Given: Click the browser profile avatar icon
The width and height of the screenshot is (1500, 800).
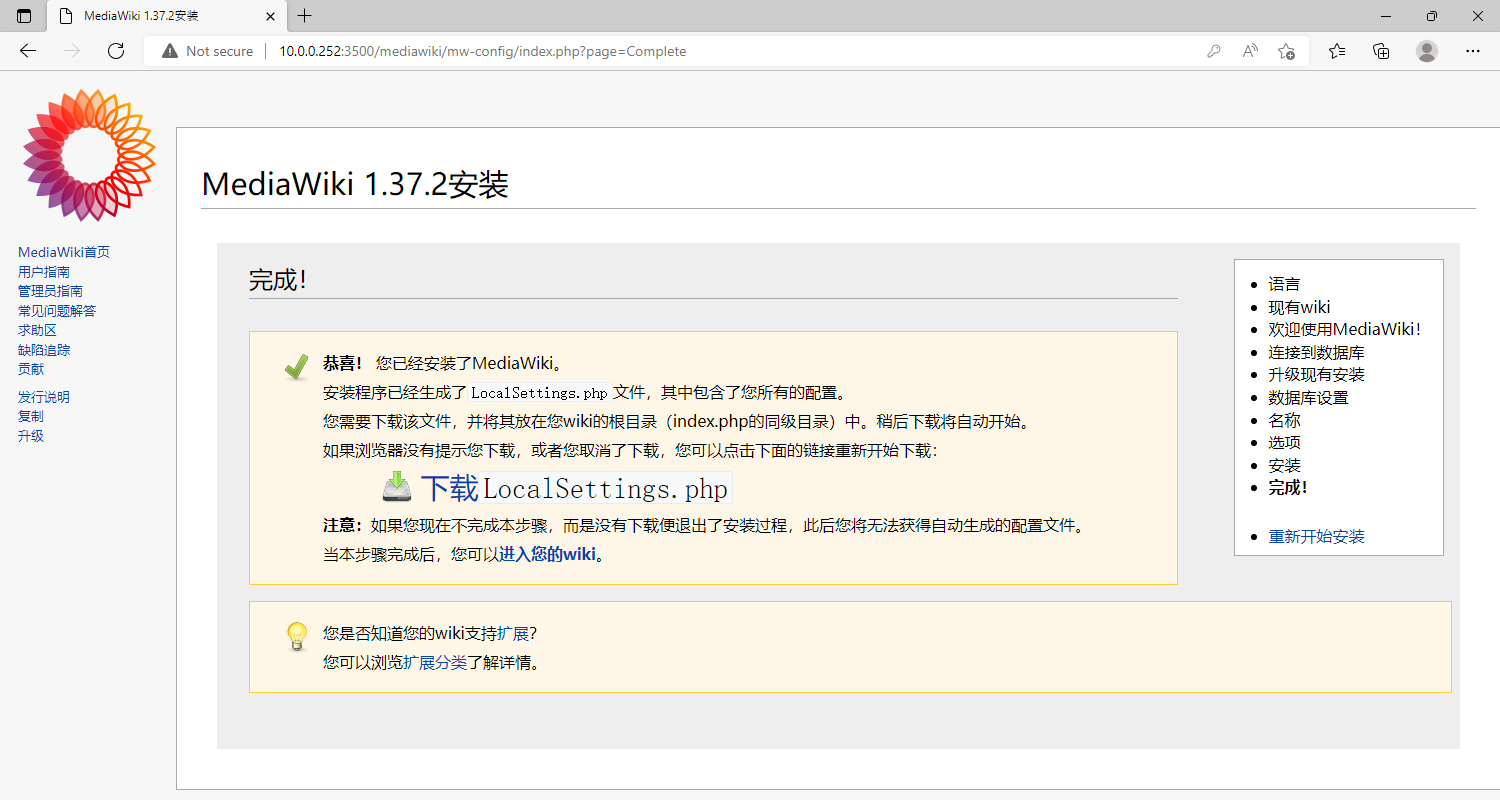Looking at the screenshot, I should pyautogui.click(x=1426, y=51).
